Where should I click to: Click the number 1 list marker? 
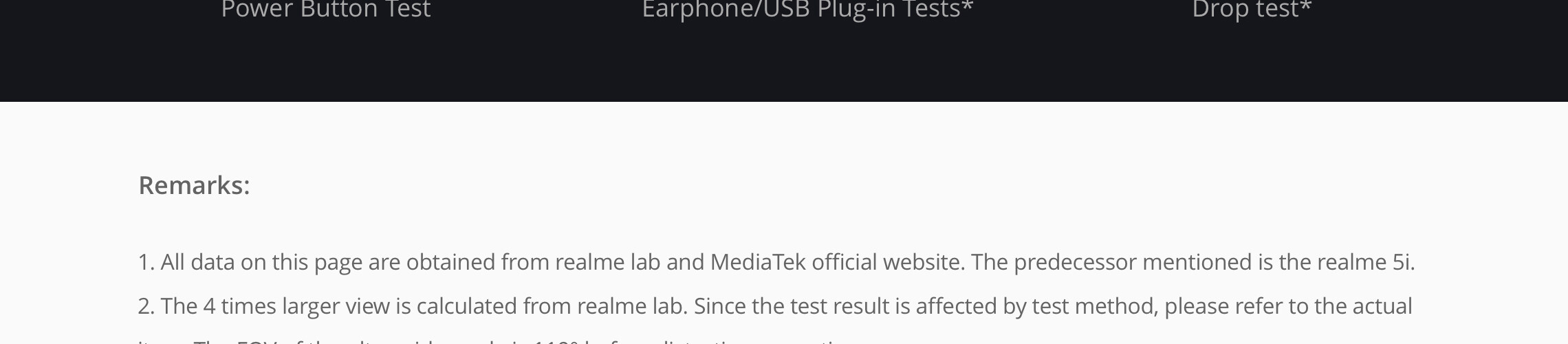pyautogui.click(x=146, y=262)
